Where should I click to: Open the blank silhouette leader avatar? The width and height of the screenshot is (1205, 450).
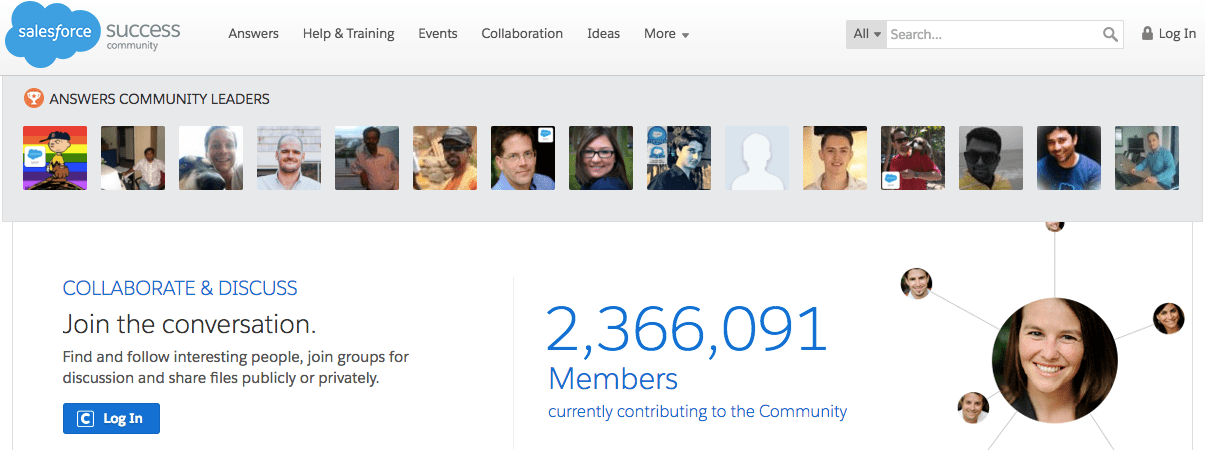pos(757,158)
